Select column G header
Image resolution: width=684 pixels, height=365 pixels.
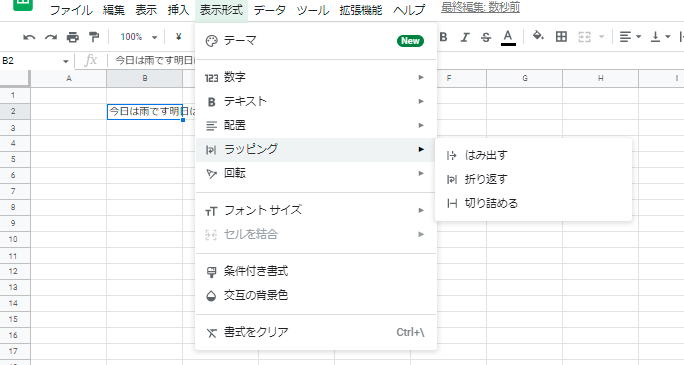coord(524,78)
